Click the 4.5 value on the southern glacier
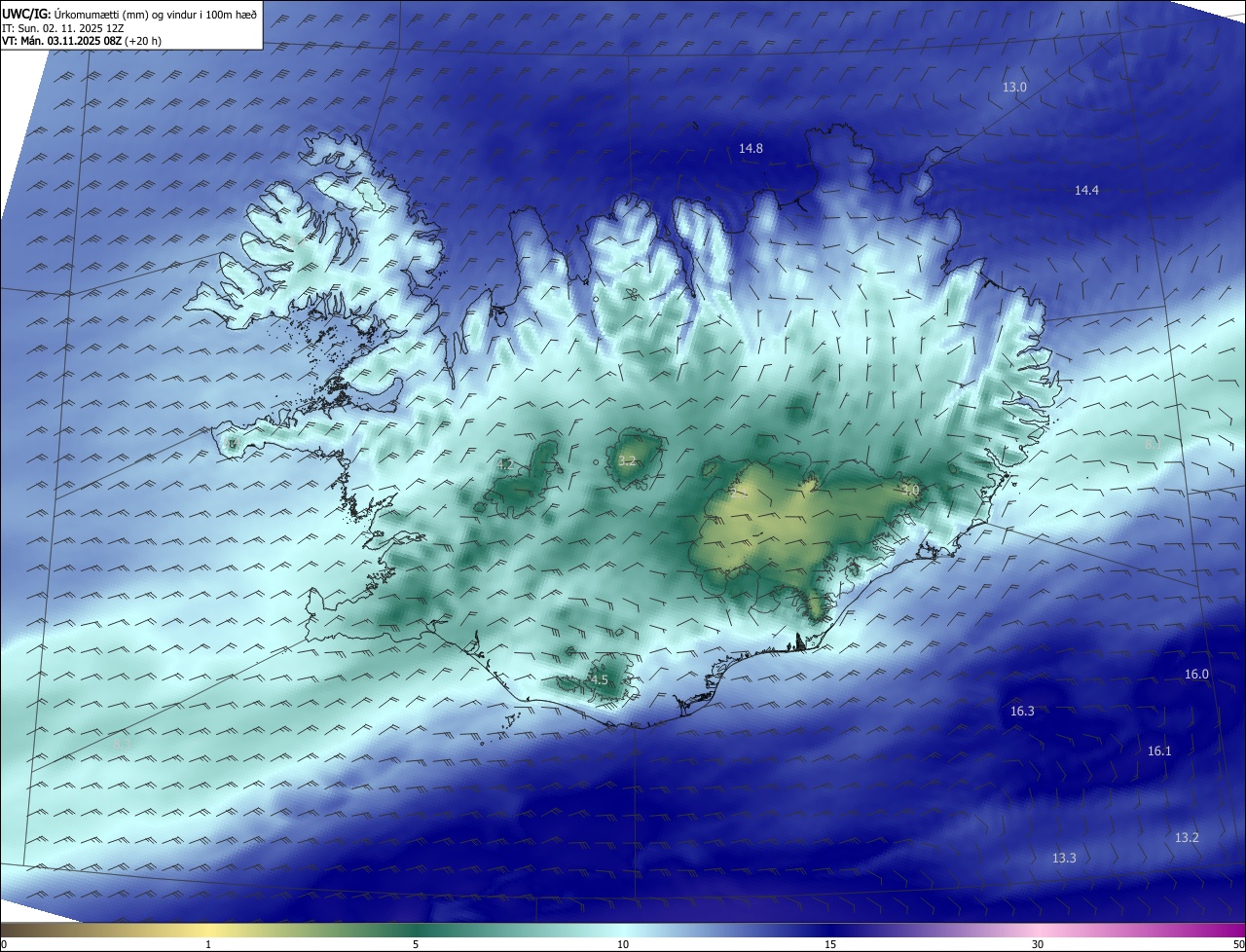Image resolution: width=1246 pixels, height=952 pixels. pyautogui.click(x=599, y=680)
